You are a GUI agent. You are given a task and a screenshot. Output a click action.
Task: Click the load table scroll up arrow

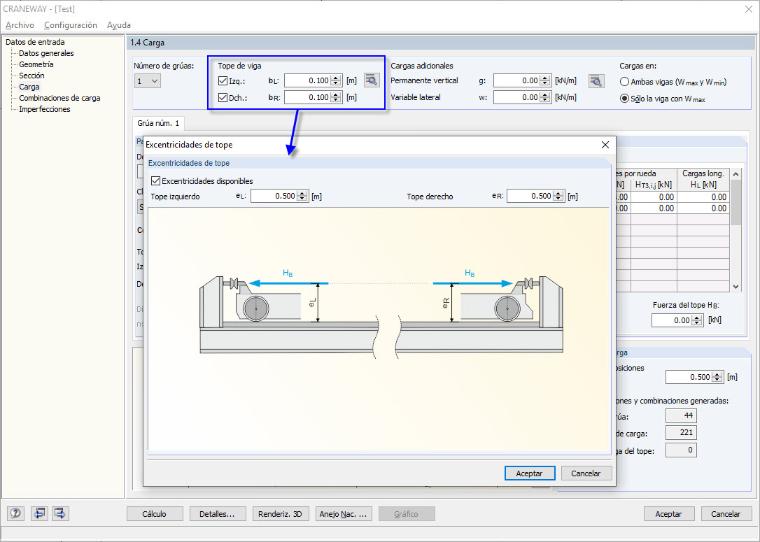click(x=736, y=174)
